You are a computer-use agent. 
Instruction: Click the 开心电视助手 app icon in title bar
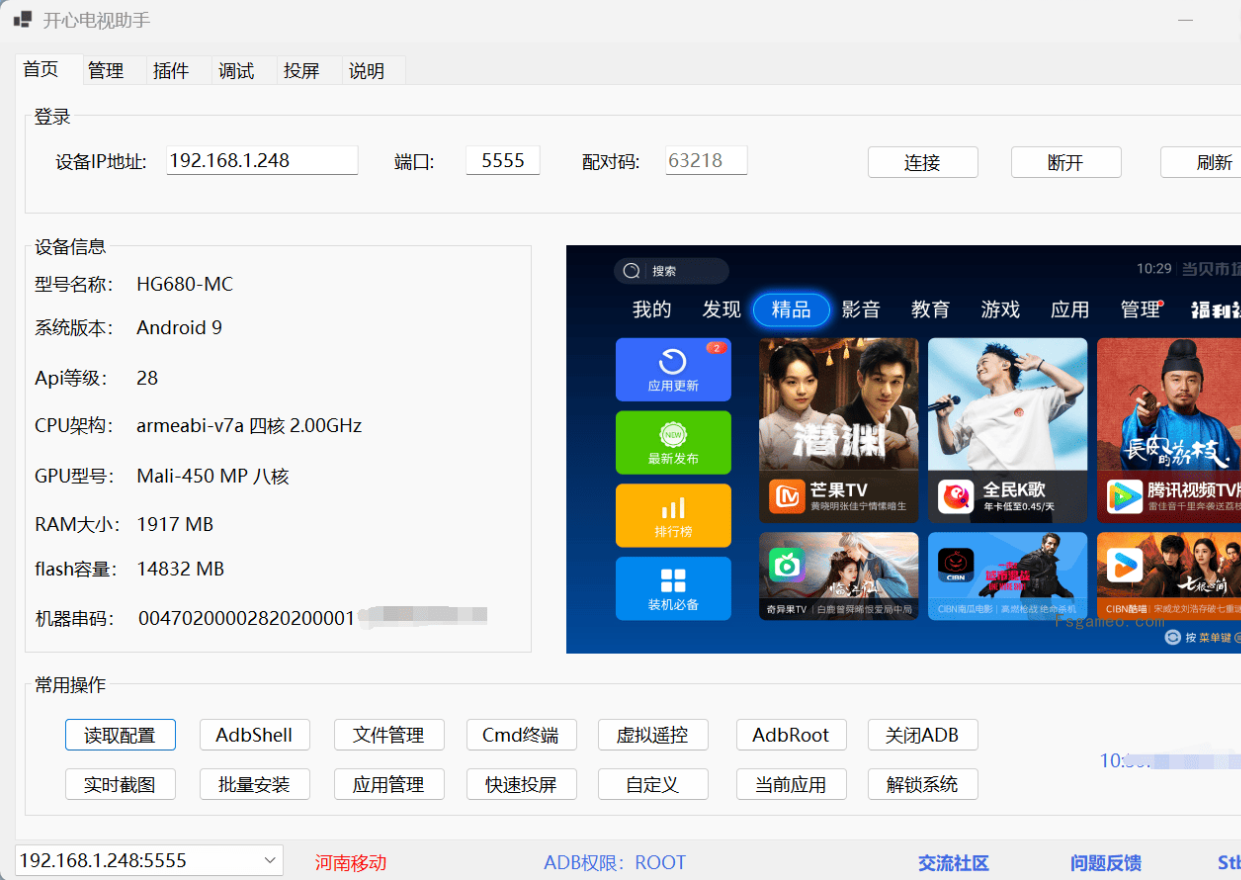point(22,19)
